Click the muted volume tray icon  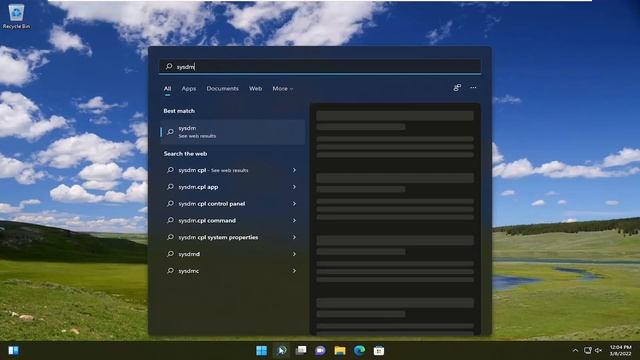click(x=598, y=350)
